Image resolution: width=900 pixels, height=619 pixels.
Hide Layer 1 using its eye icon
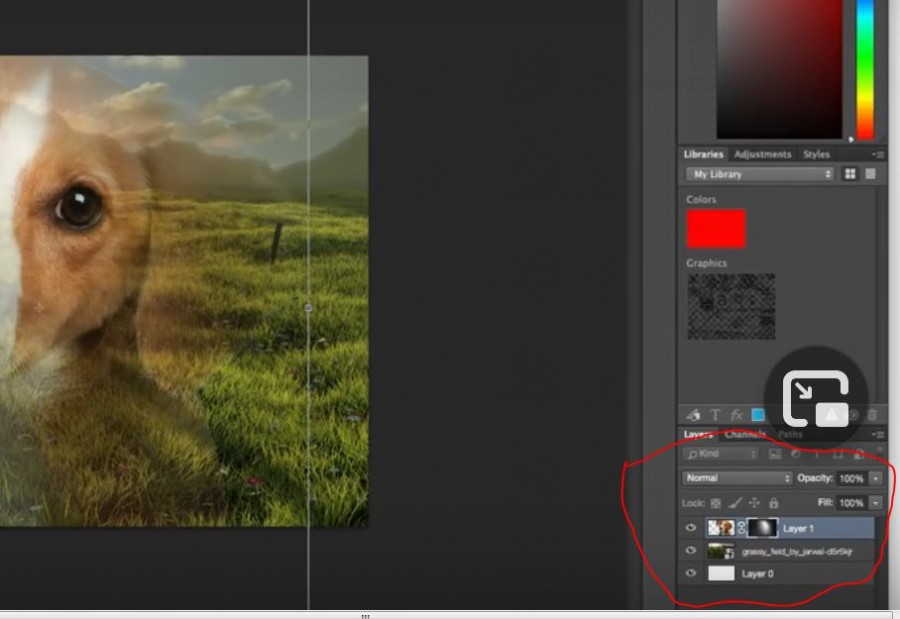coord(690,528)
